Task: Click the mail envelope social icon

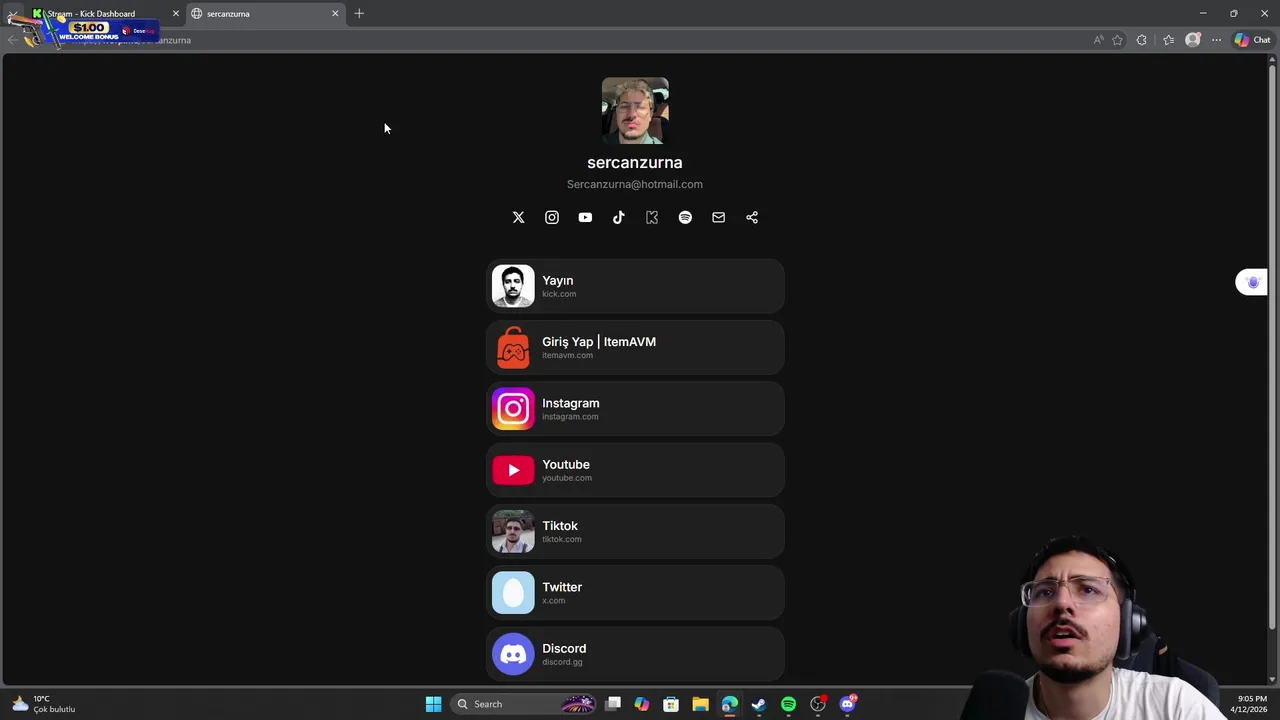Action: pos(718,217)
